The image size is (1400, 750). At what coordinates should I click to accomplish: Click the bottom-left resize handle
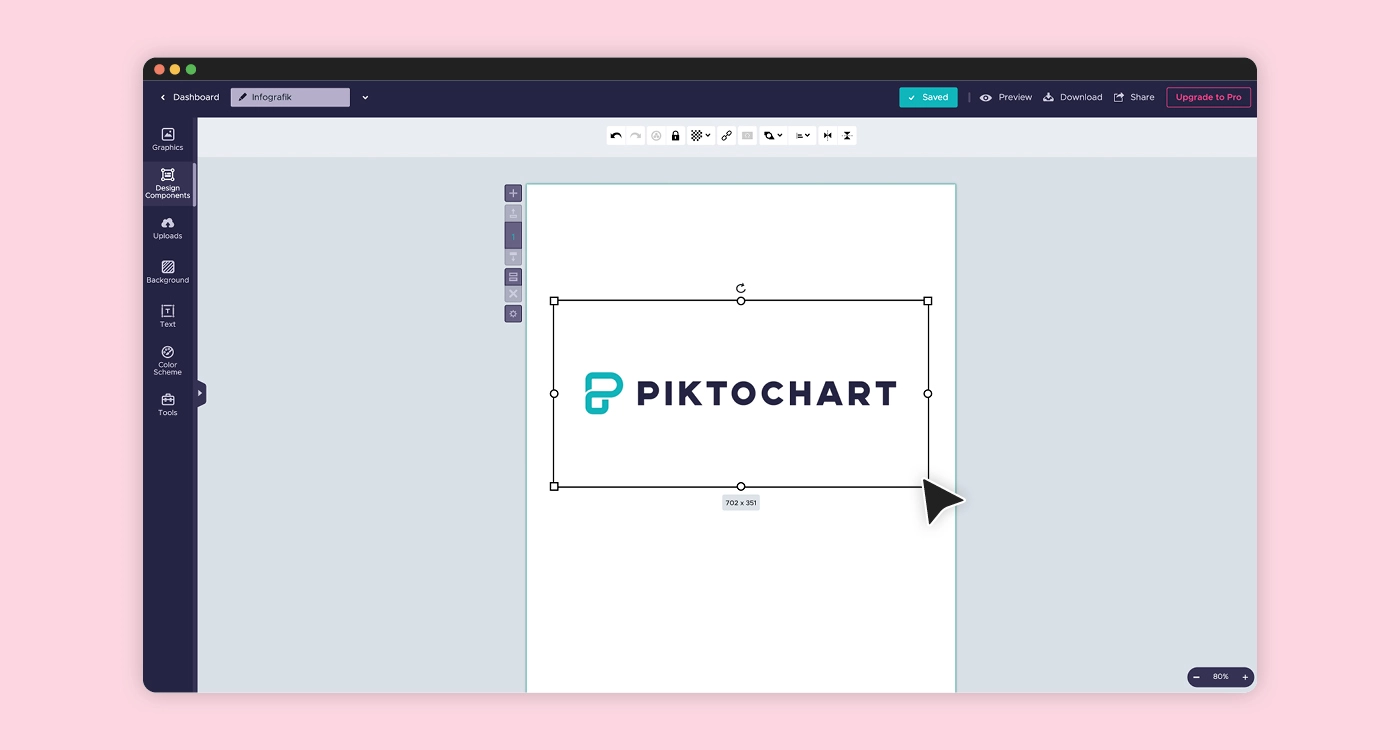[554, 486]
